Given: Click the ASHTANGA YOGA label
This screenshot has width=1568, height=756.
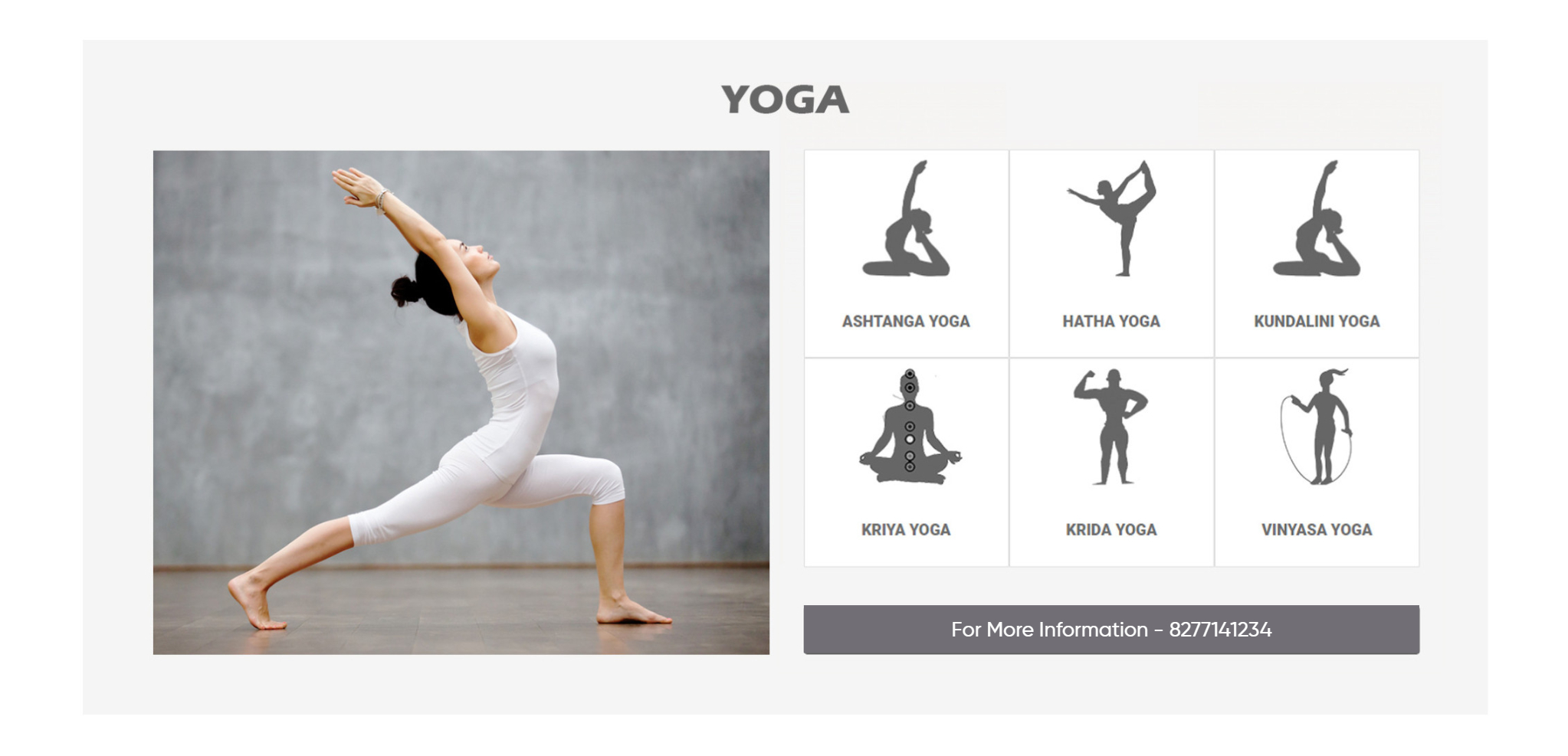Looking at the screenshot, I should 906,322.
